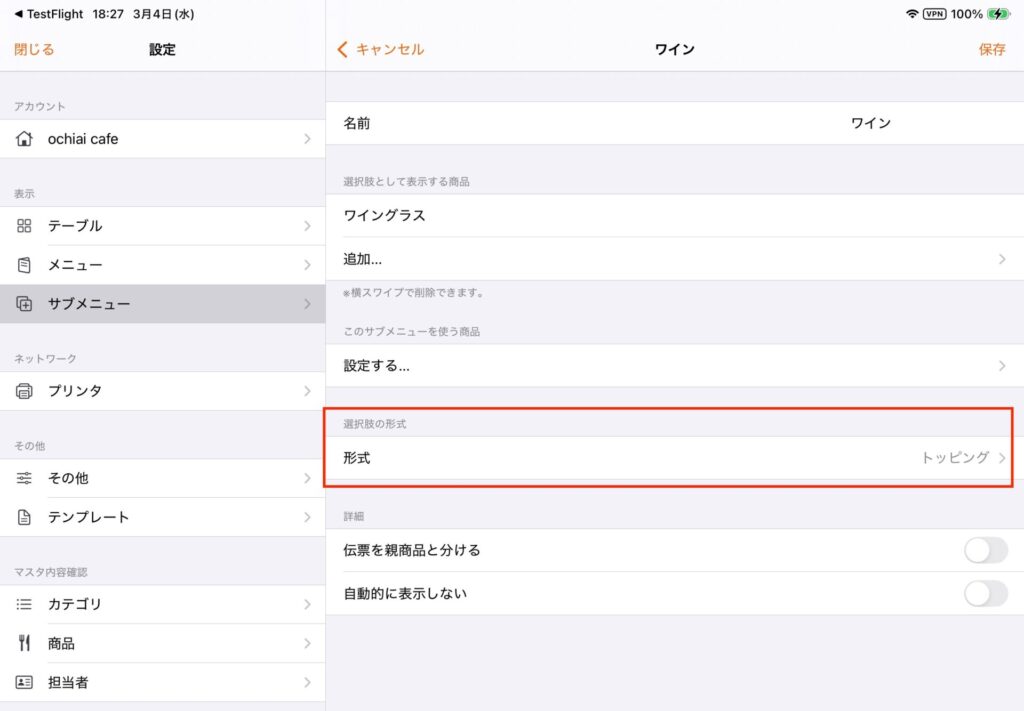Turn on 自動的に表示しない toggle
This screenshot has height=711, width=1024.
coord(984,593)
